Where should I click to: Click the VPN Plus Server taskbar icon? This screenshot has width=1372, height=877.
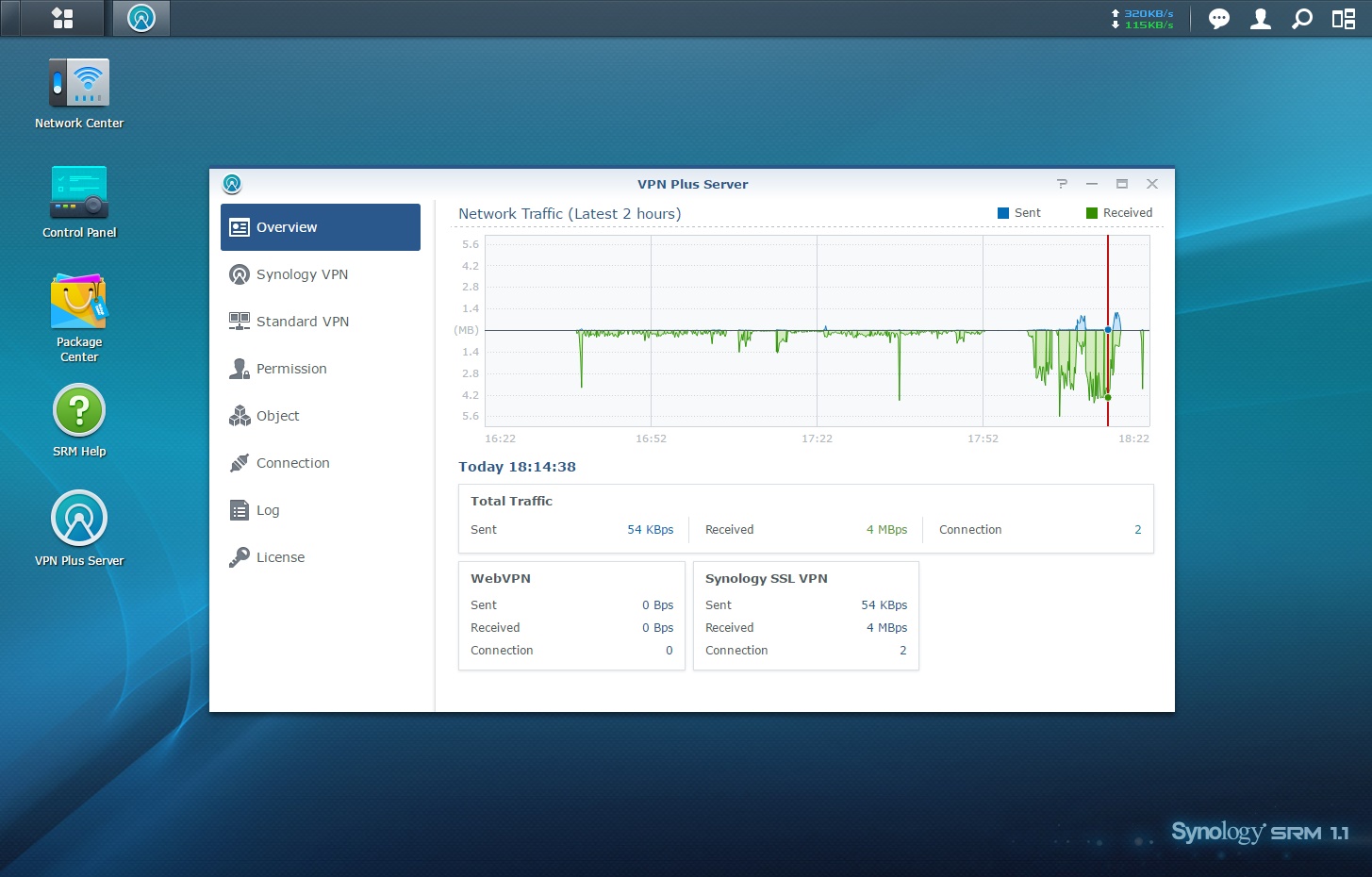coord(141,18)
